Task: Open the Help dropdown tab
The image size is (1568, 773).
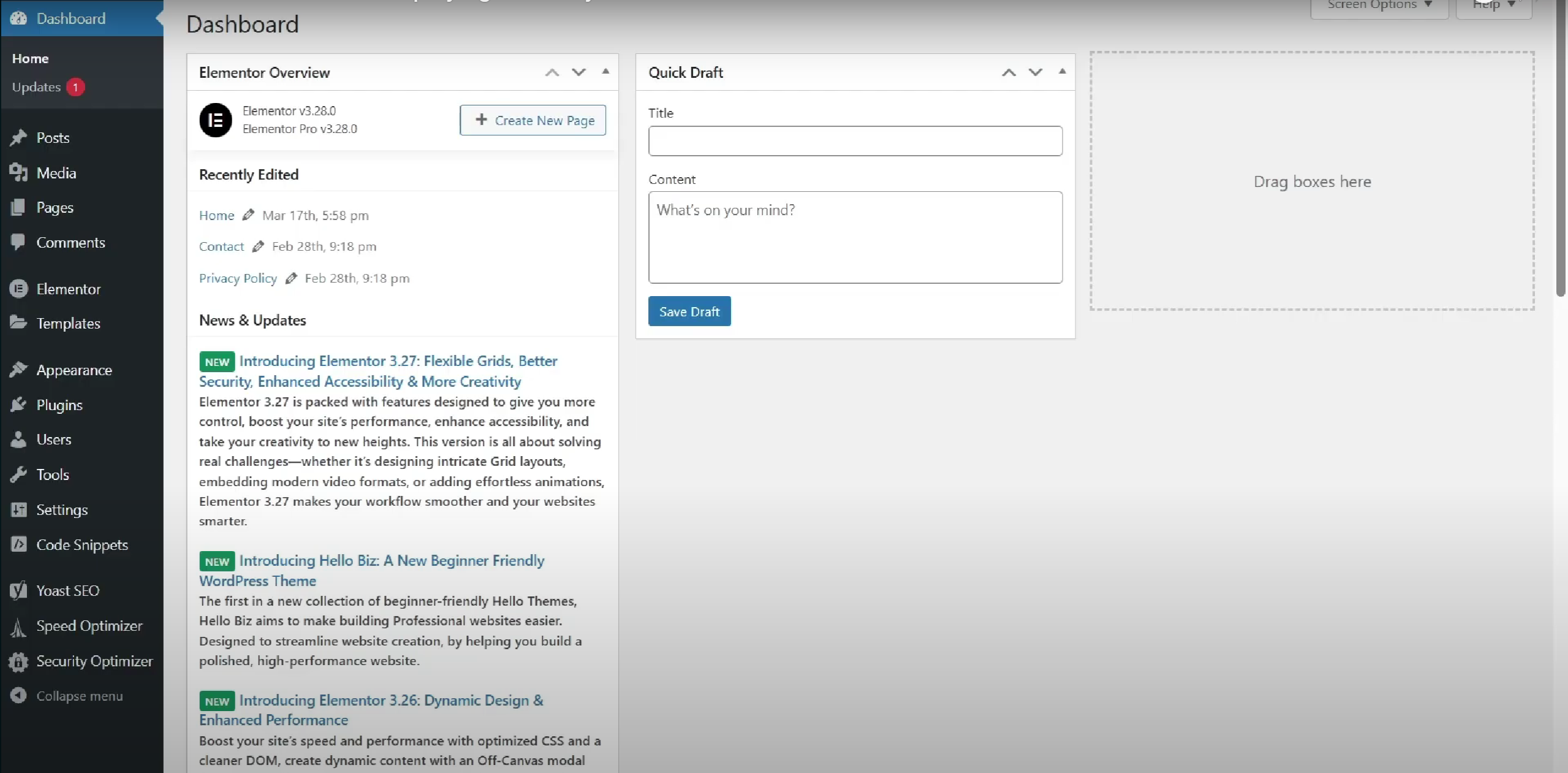Action: click(1493, 6)
